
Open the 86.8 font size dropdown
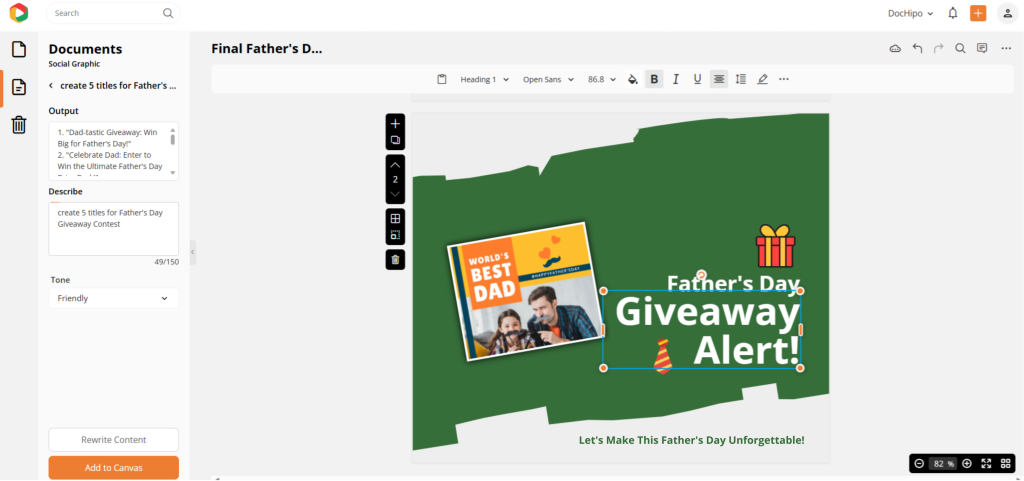click(x=602, y=79)
